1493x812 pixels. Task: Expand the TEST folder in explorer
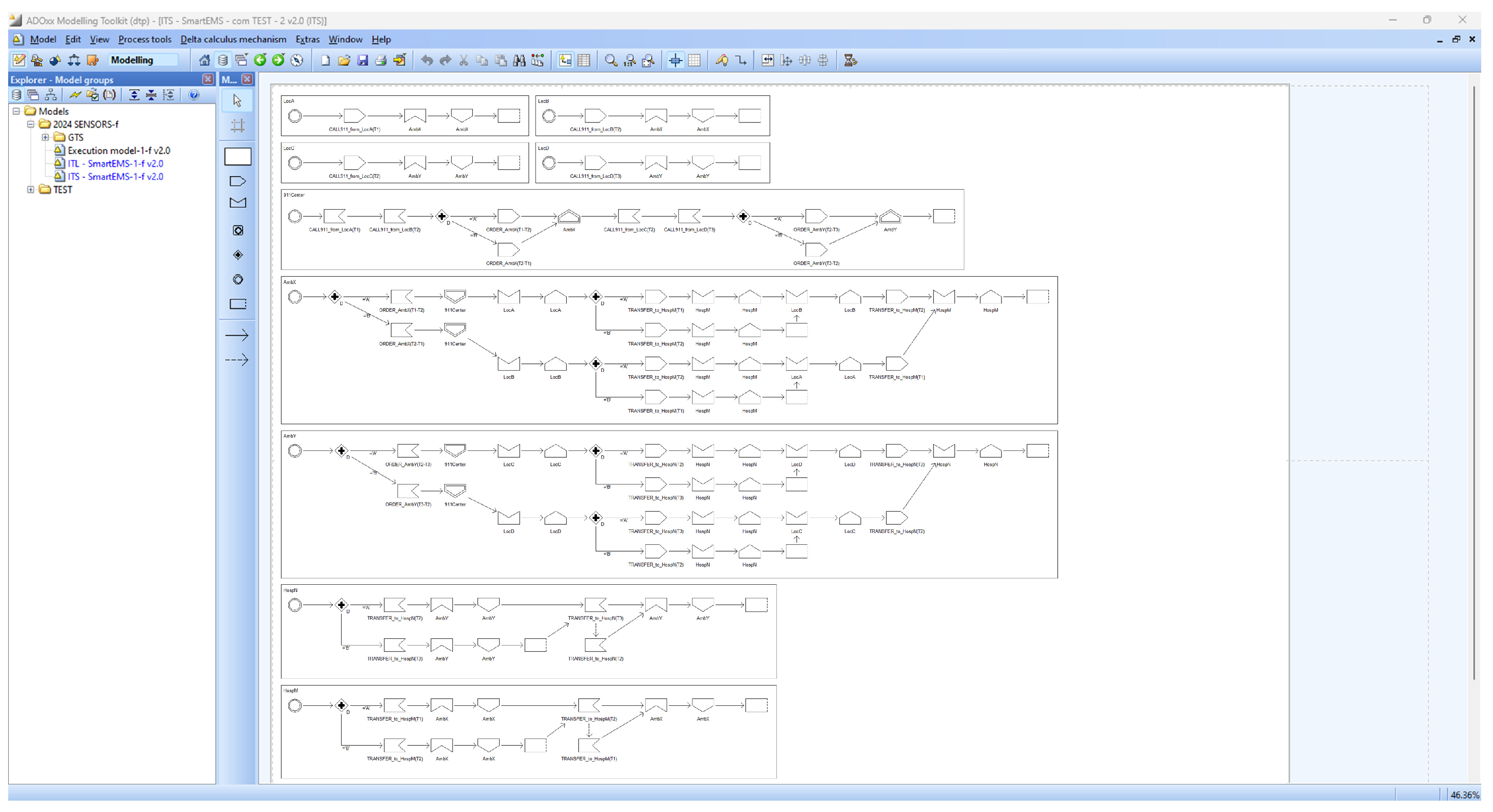pos(31,189)
